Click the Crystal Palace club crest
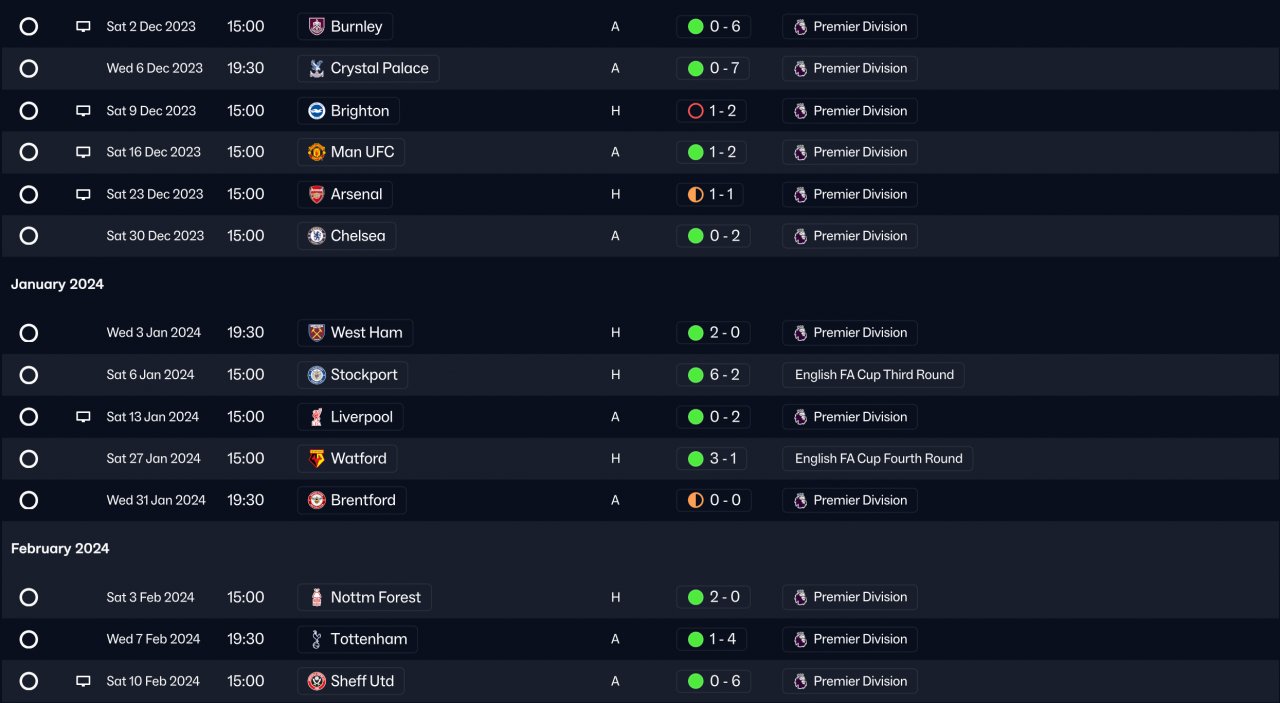This screenshot has width=1280, height=703. pyautogui.click(x=317, y=69)
